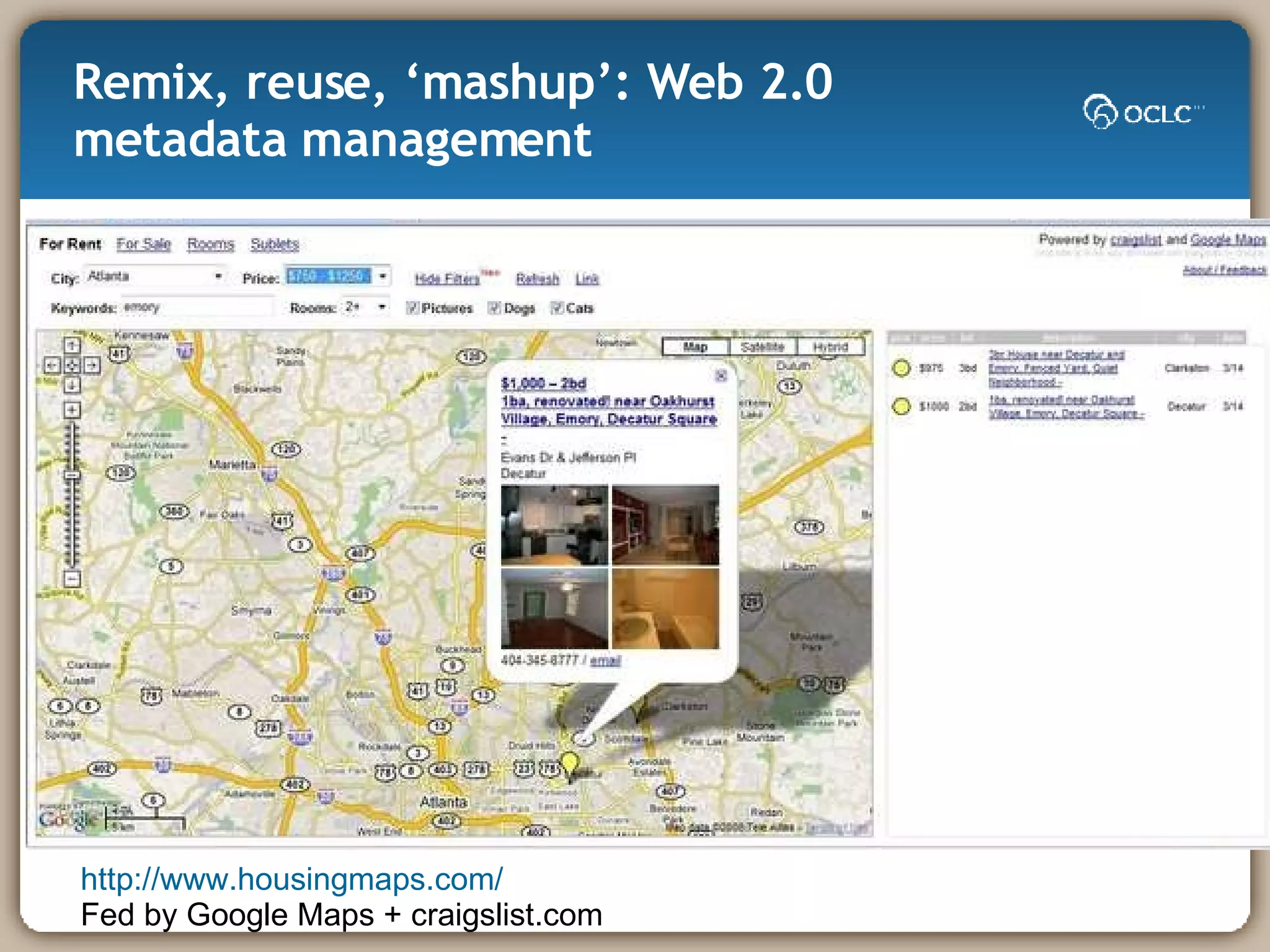Select the For Rent tab

click(x=70, y=244)
